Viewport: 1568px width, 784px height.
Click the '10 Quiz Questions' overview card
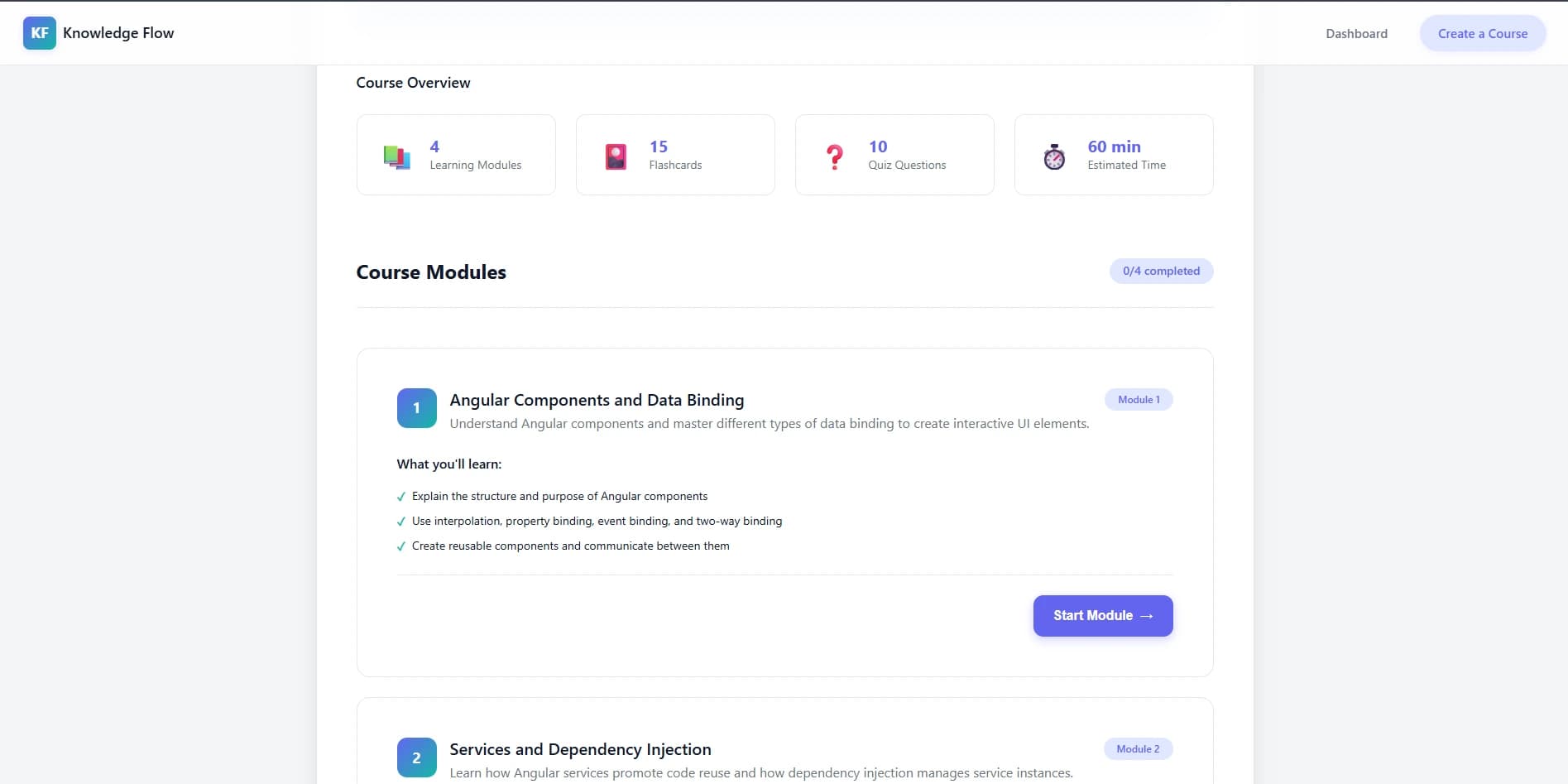coord(894,155)
